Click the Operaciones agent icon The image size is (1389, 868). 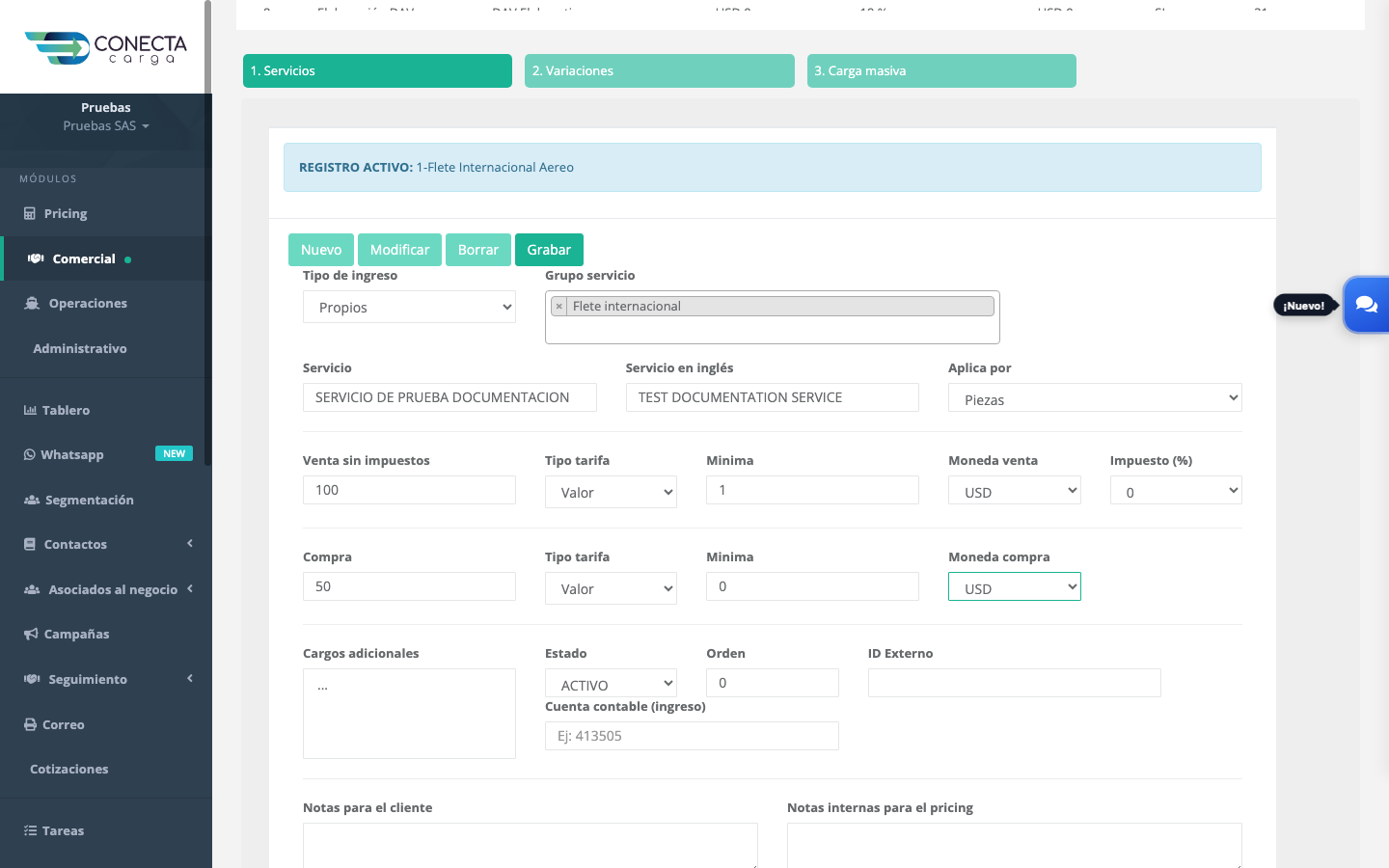tap(32, 304)
